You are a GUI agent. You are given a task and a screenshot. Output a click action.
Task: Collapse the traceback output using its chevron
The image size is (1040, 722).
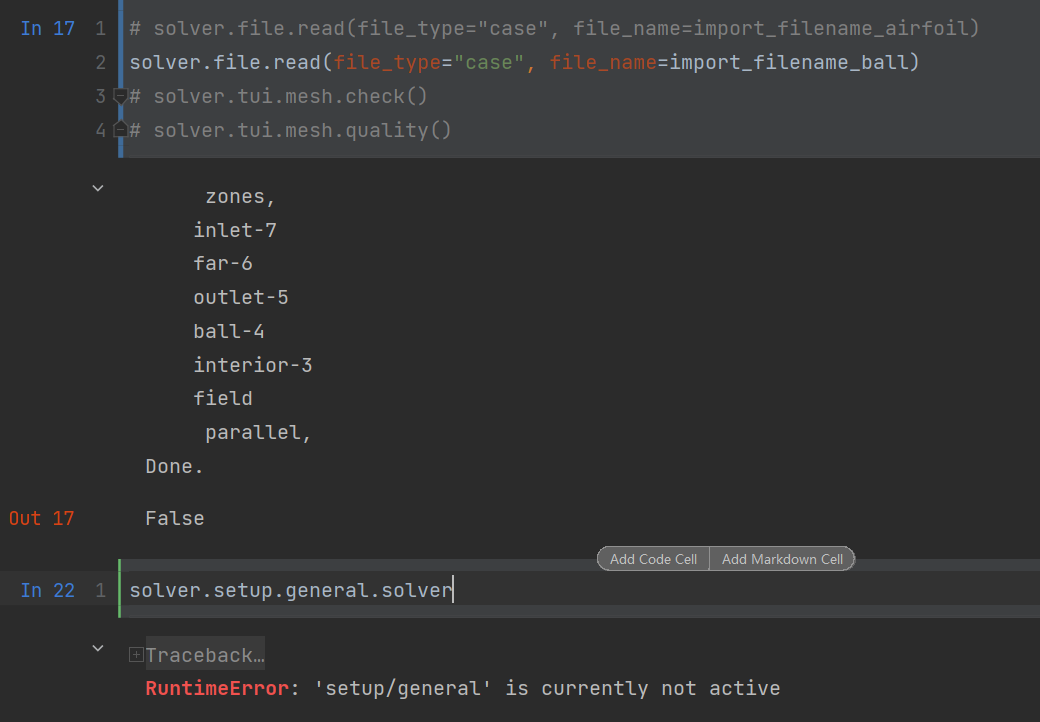(97, 647)
